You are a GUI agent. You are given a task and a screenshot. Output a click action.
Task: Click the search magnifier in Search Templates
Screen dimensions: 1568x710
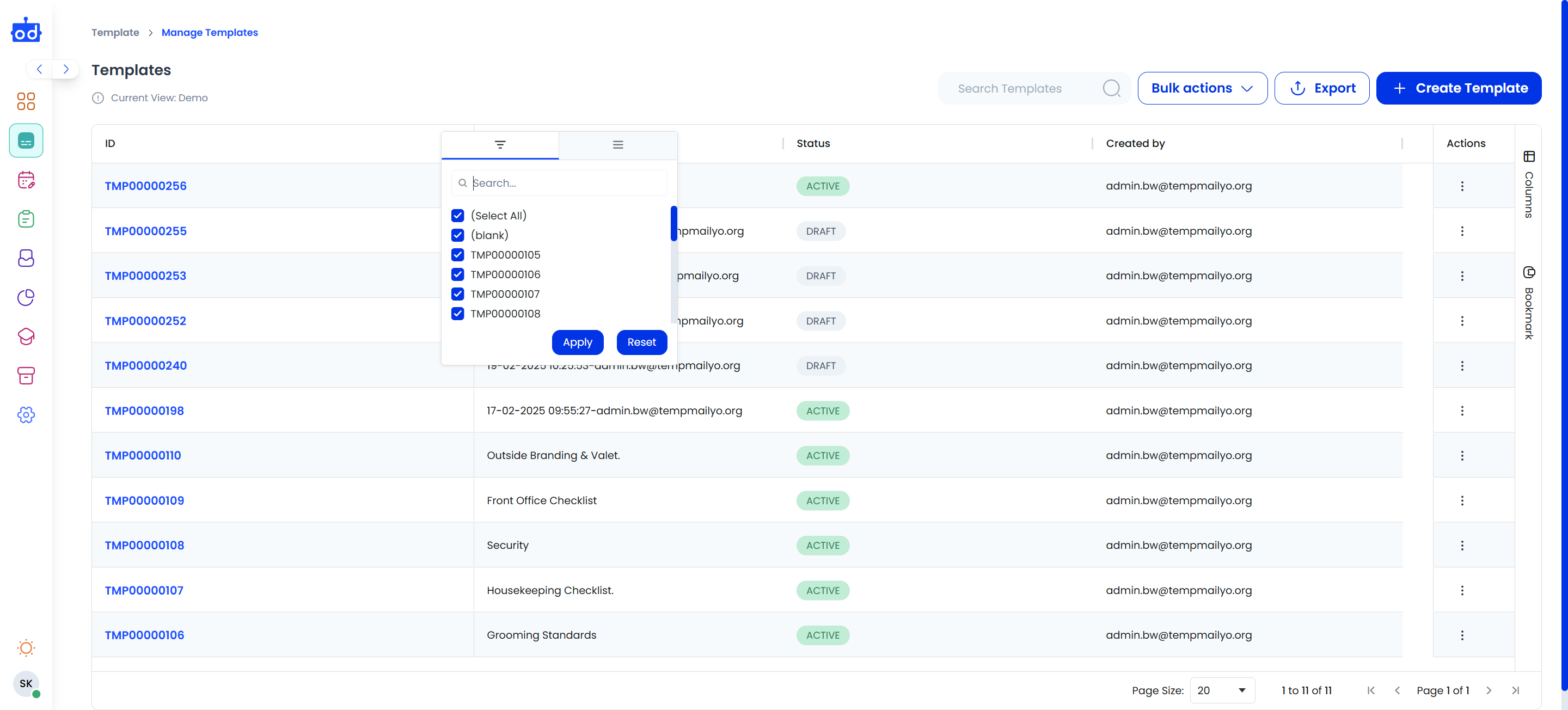tap(1111, 88)
